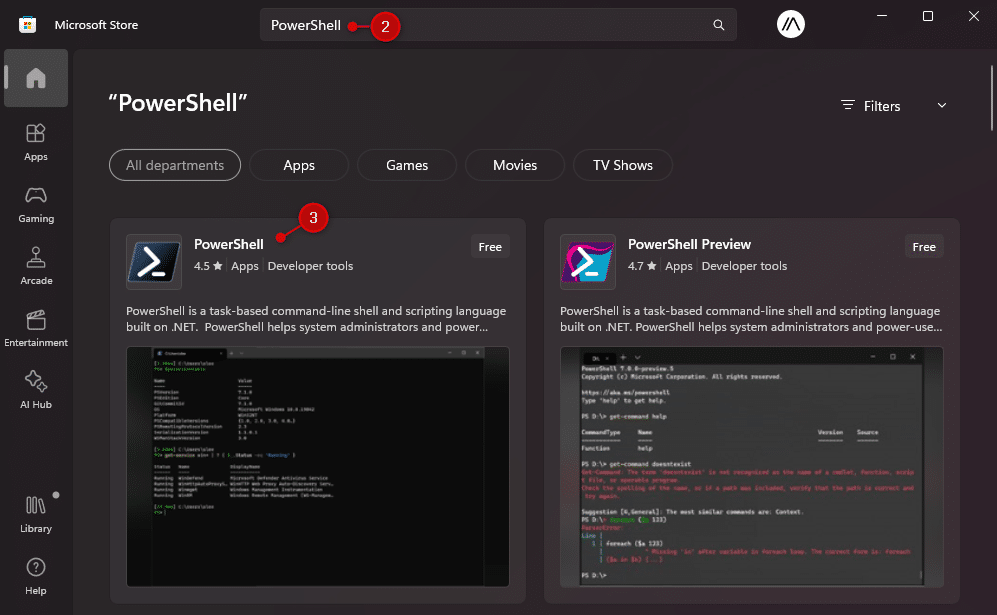This screenshot has height=615, width=997.
Task: Click the search magnifier icon
Action: coord(718,24)
